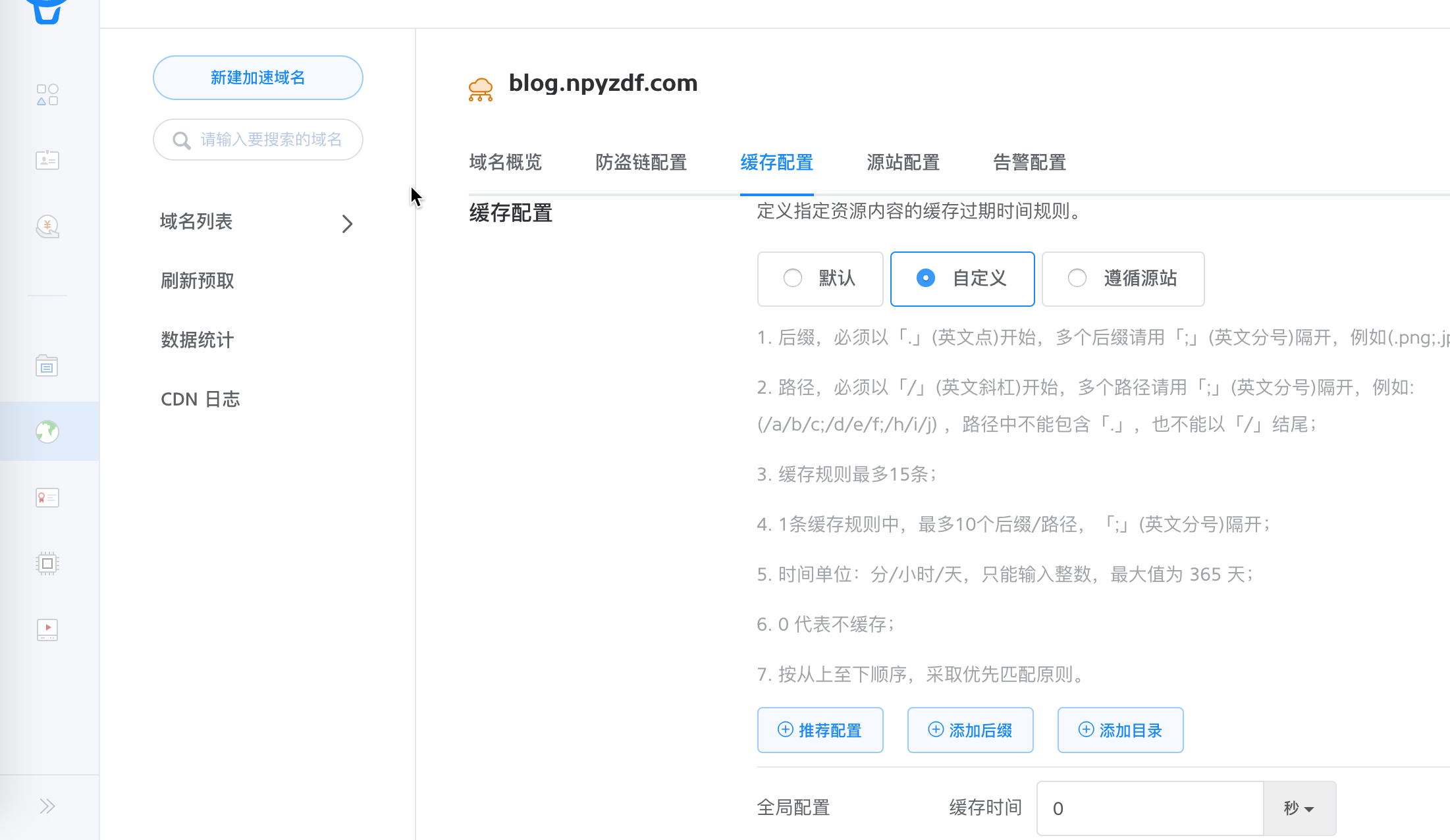Open the archive box sidebar icon
The image size is (1450, 840).
(47, 366)
